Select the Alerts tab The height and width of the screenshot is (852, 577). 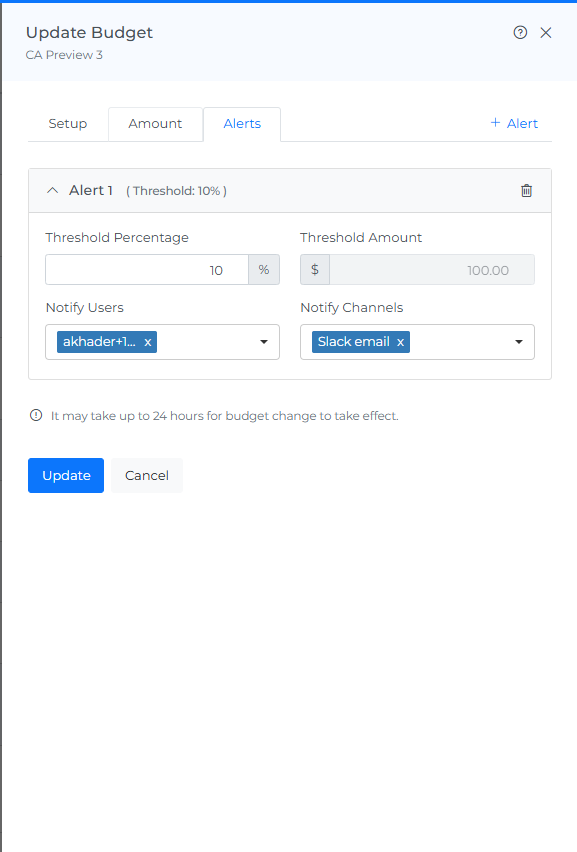coord(242,124)
